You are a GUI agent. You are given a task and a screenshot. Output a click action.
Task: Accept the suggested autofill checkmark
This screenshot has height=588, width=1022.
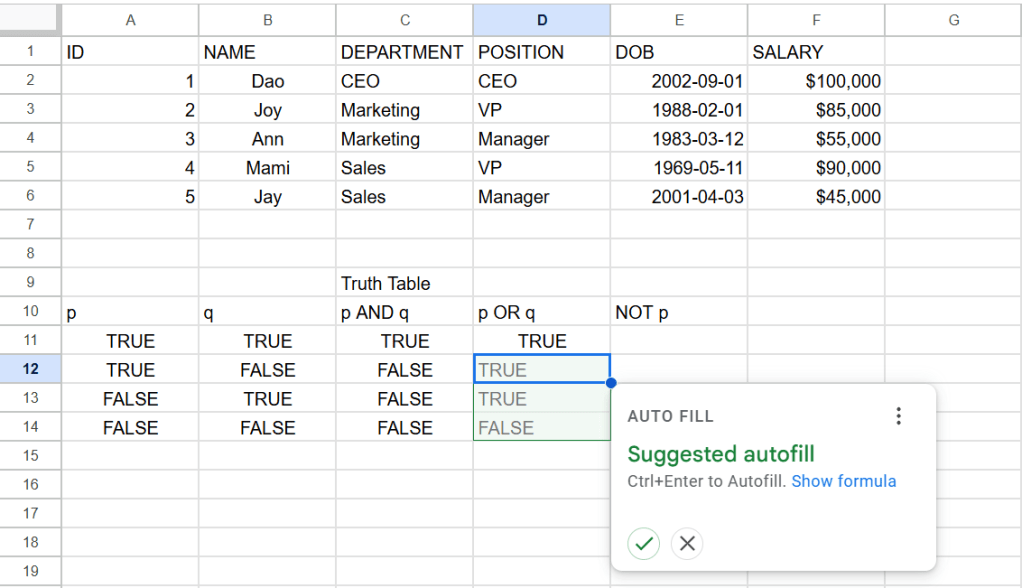point(644,543)
